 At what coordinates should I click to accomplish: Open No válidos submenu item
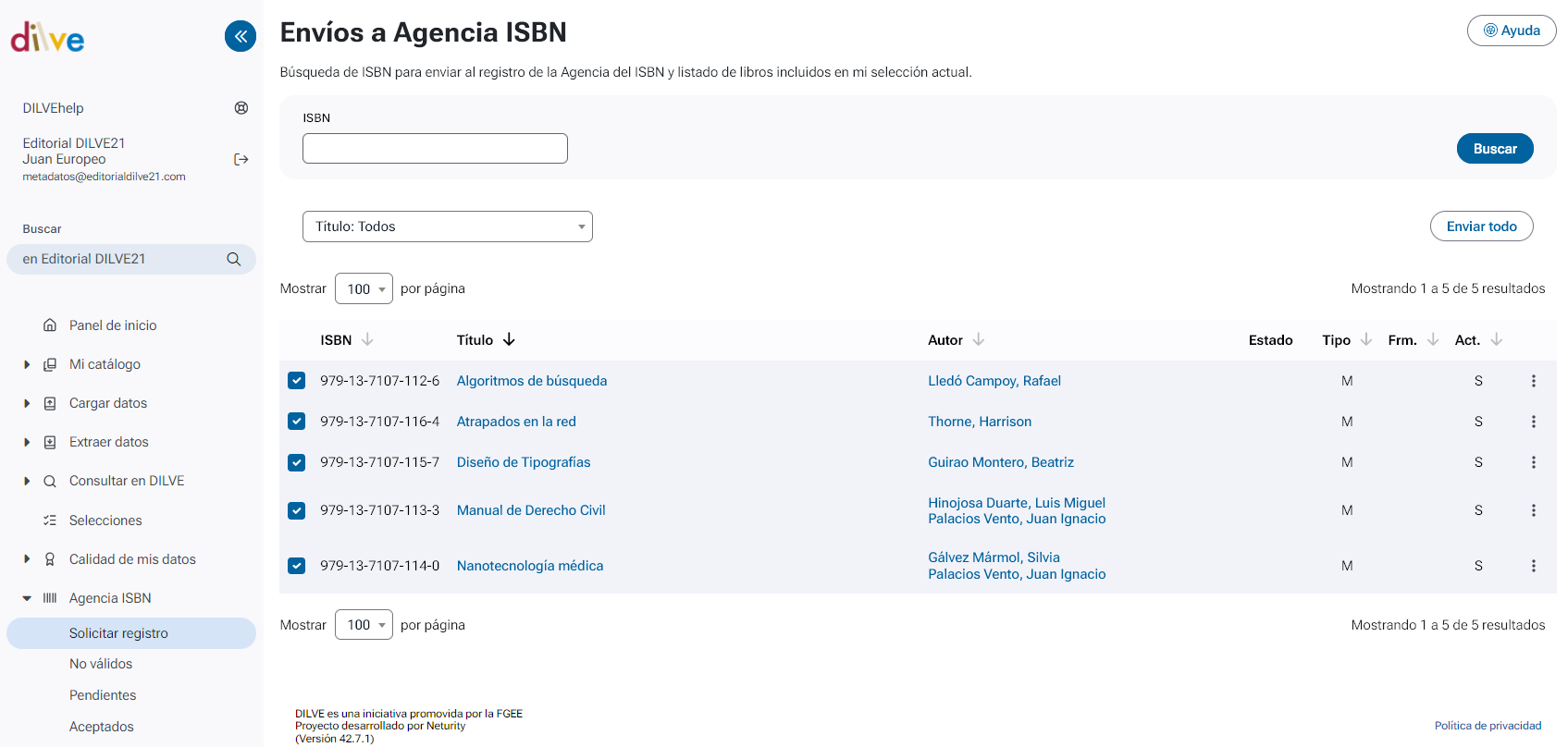(x=101, y=664)
